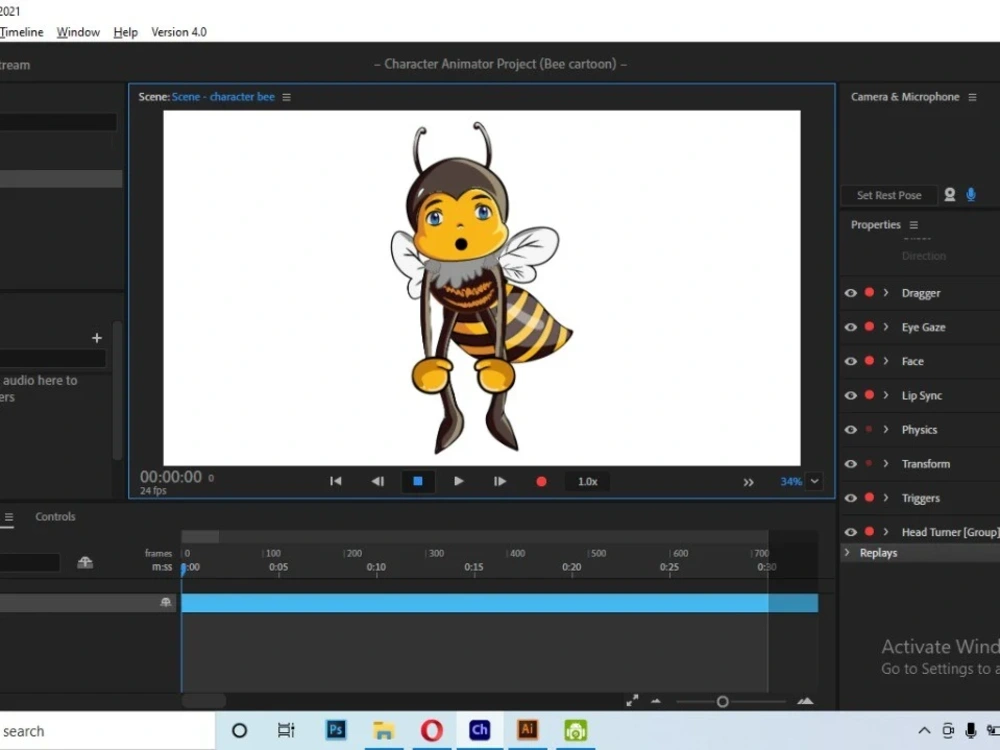Screen dimensions: 1000x750
Task: Open the 1.0x playback speed control
Action: point(587,482)
